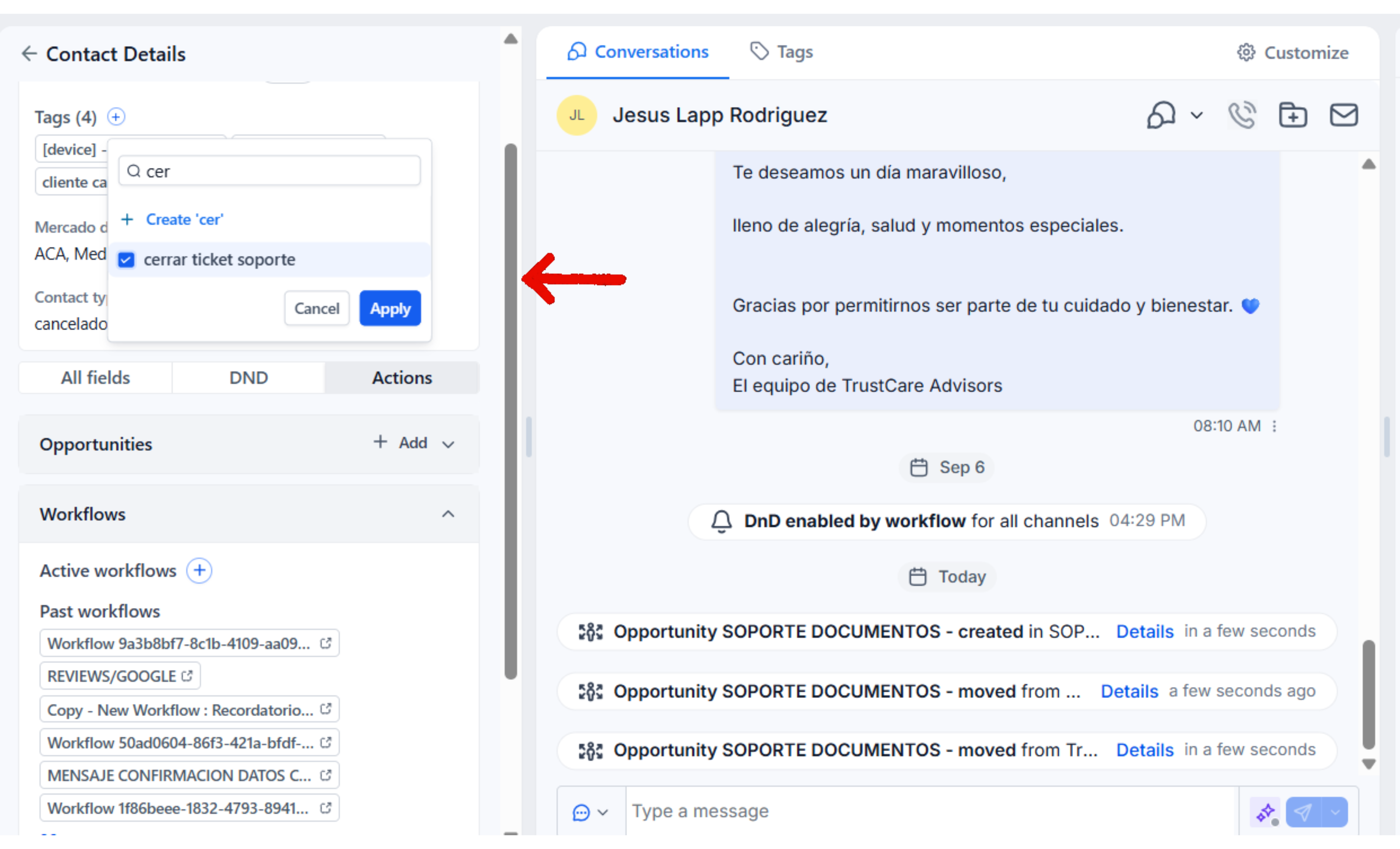Collapse the Workflows section
The width and height of the screenshot is (1400, 849).
pos(448,514)
